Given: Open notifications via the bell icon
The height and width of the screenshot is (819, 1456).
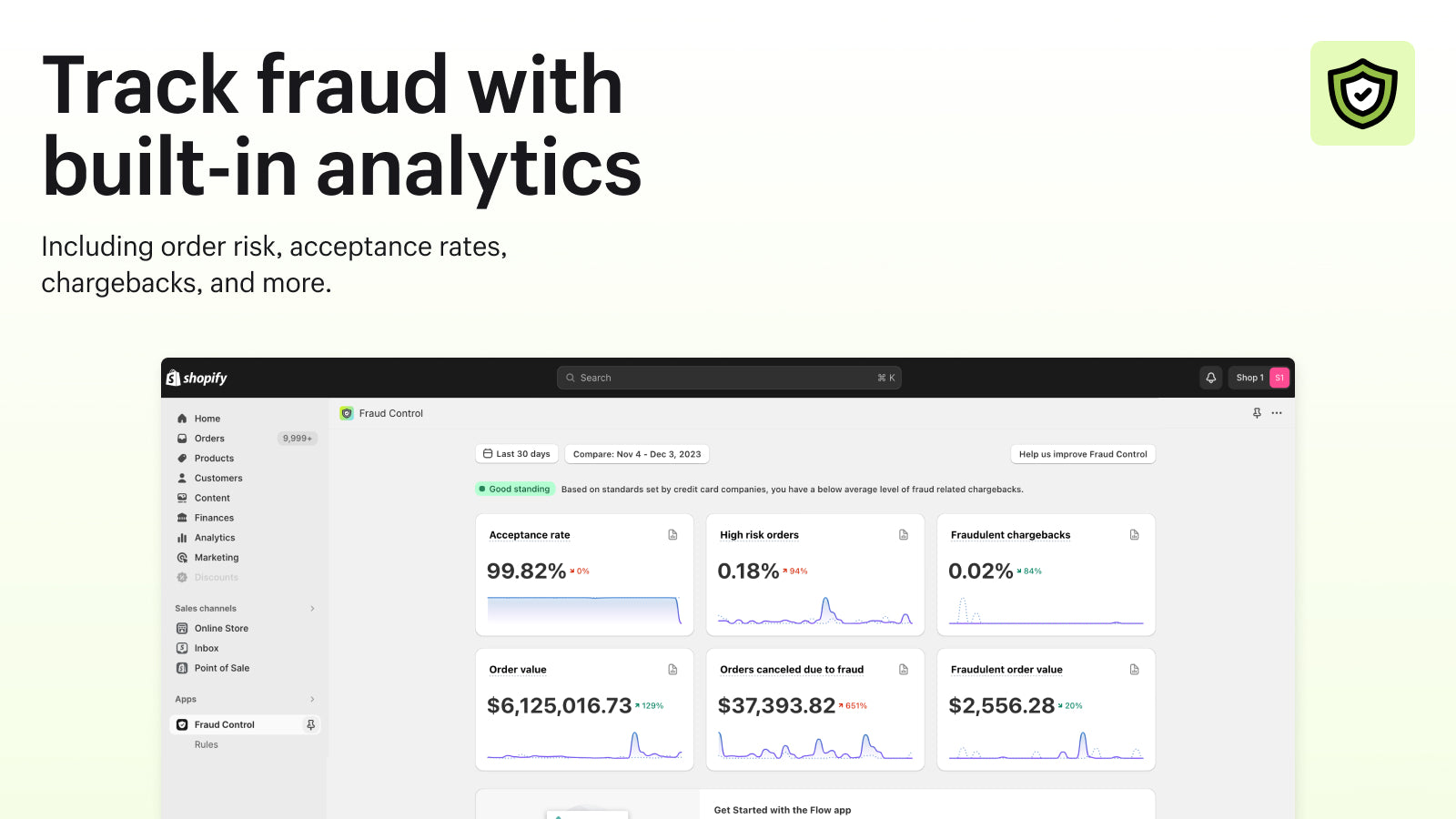Looking at the screenshot, I should click(x=1210, y=377).
